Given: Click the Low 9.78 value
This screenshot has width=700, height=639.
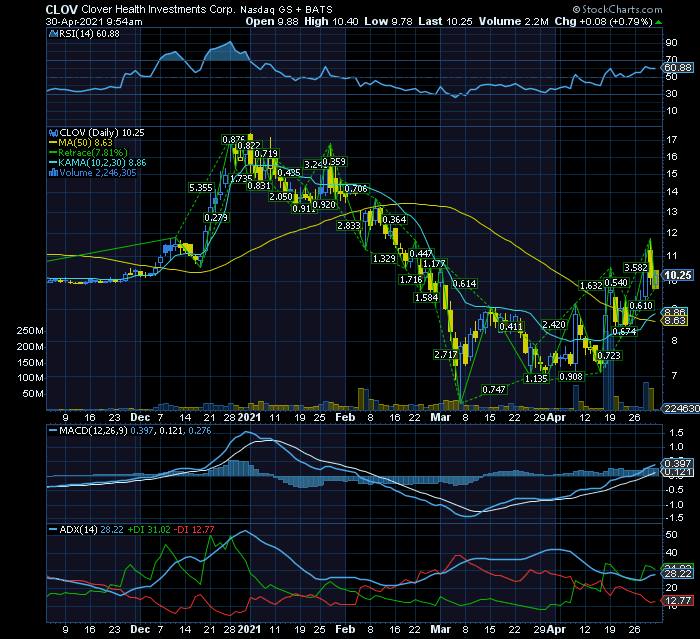Looking at the screenshot, I should click(x=388, y=21).
